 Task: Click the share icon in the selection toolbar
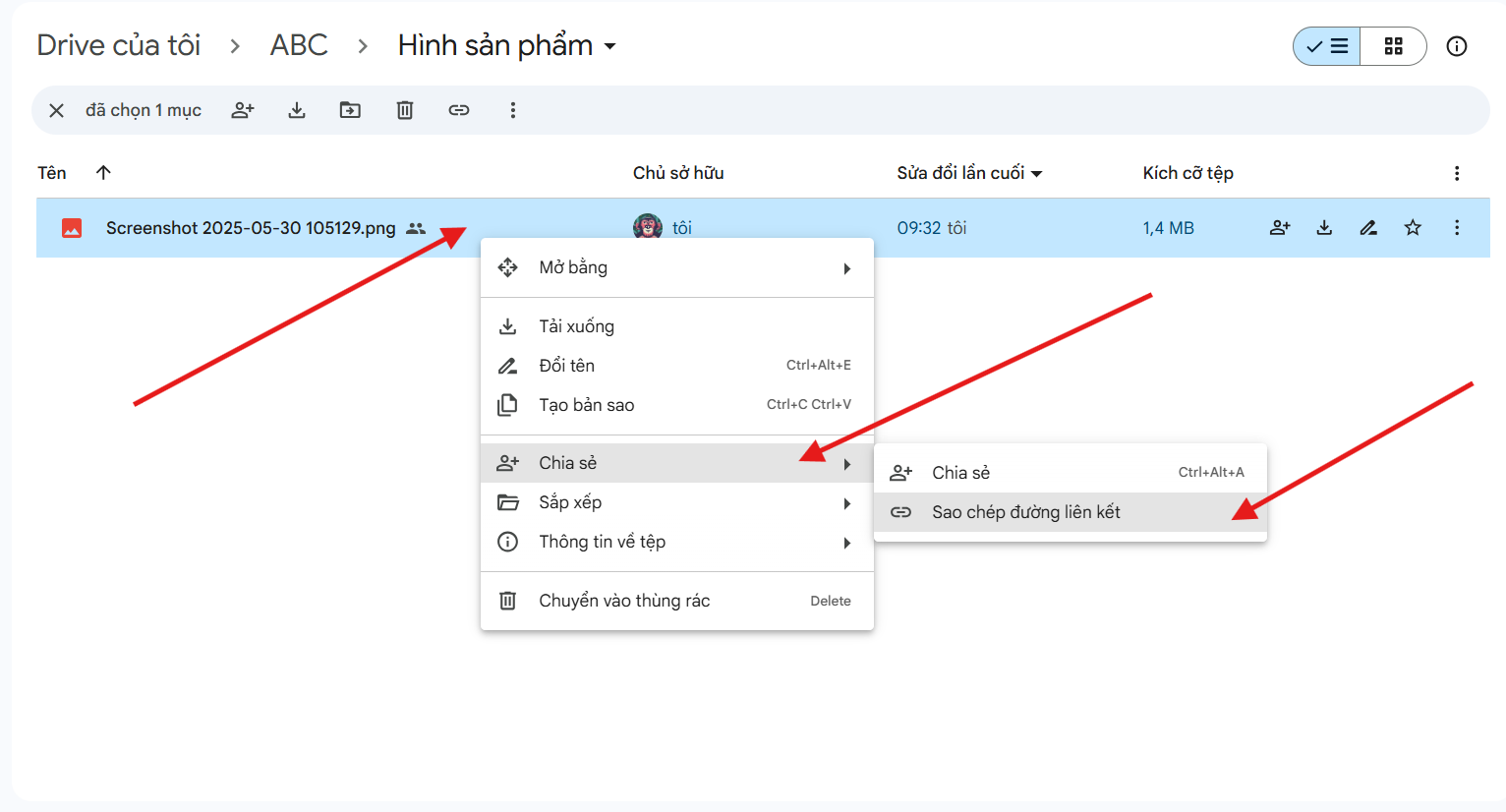[243, 110]
